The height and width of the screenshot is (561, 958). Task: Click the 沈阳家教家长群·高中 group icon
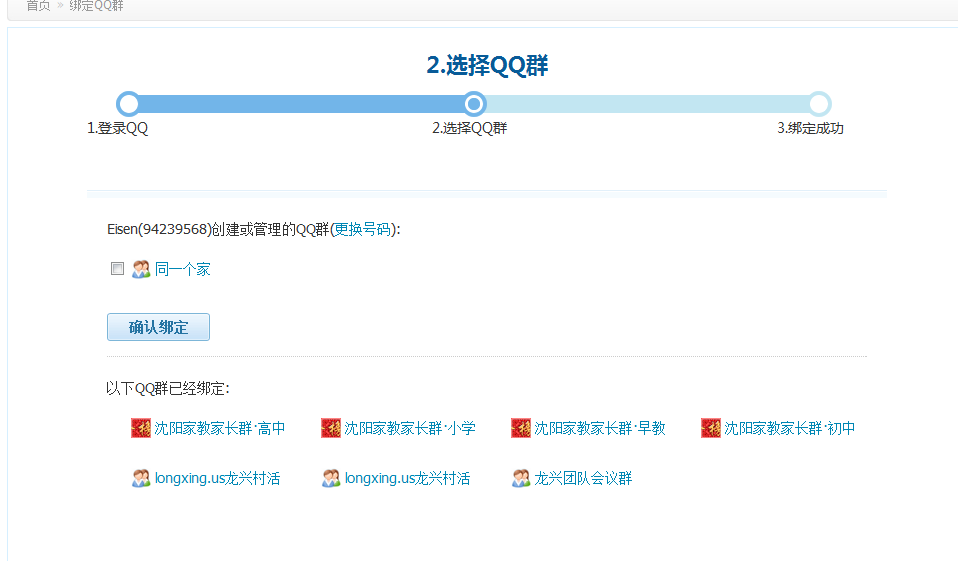(x=141, y=428)
